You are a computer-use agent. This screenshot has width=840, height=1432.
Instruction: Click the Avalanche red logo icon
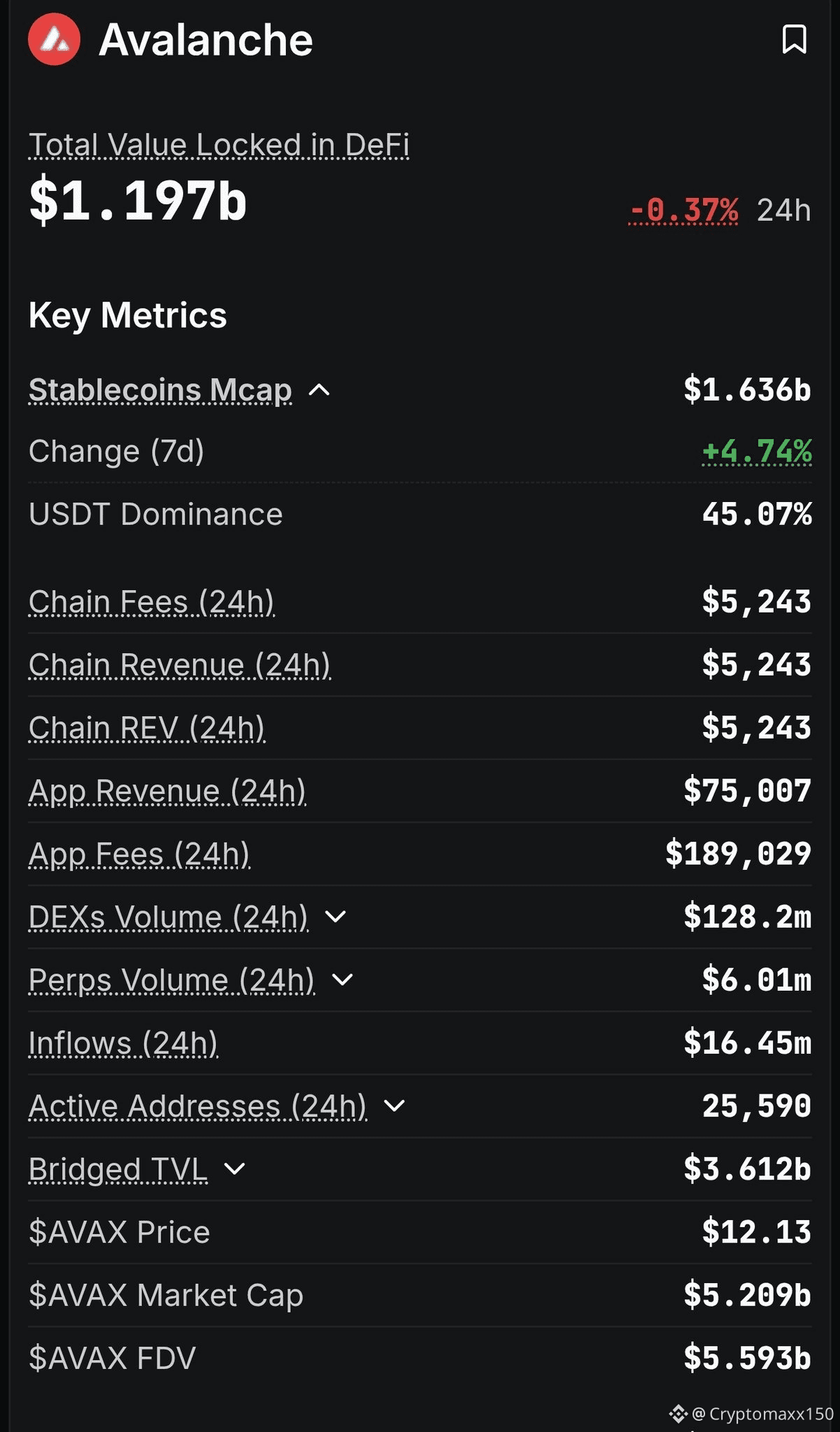point(54,40)
